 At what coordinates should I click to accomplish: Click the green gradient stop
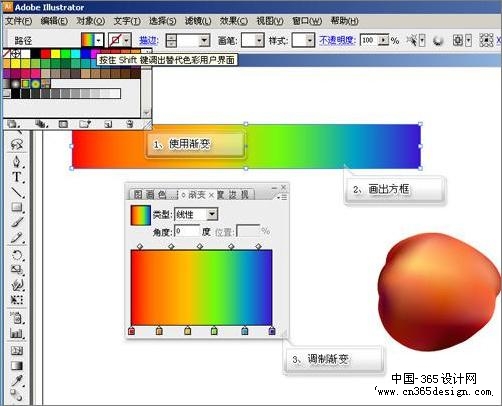click(x=214, y=331)
